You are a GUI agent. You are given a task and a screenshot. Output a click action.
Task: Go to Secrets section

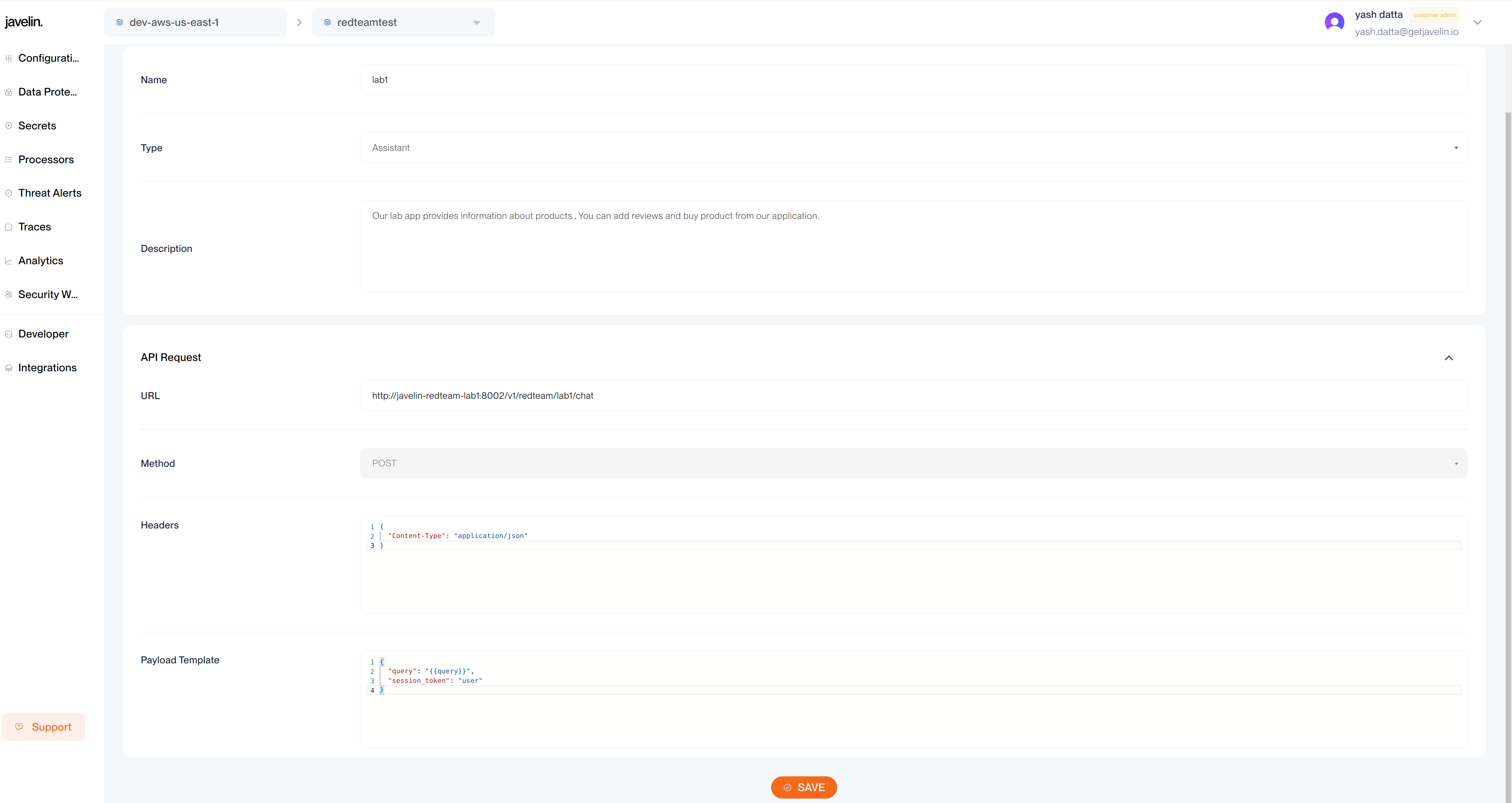pos(37,125)
